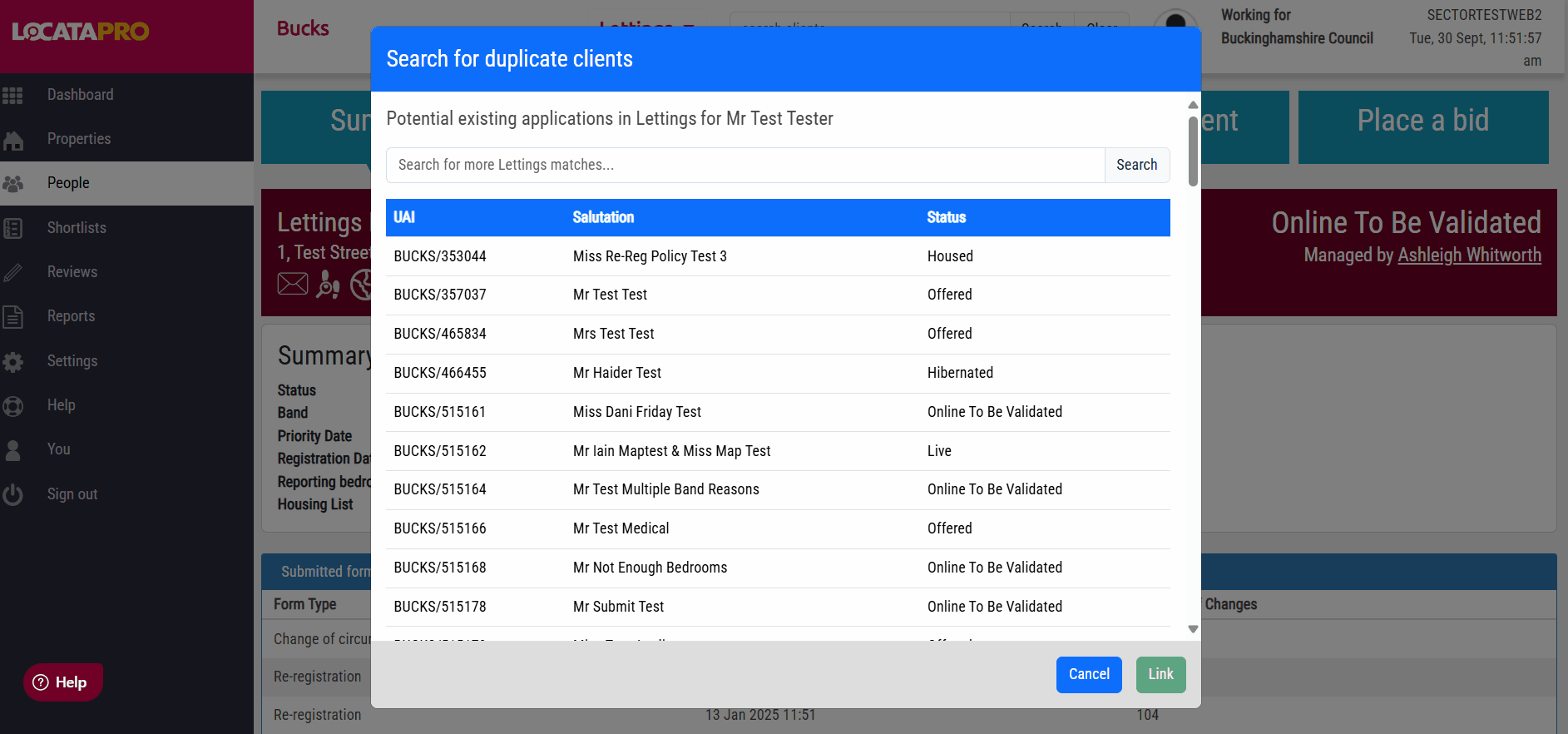Click the envelope icon under Lettings address
The image size is (1568, 734).
point(292,285)
